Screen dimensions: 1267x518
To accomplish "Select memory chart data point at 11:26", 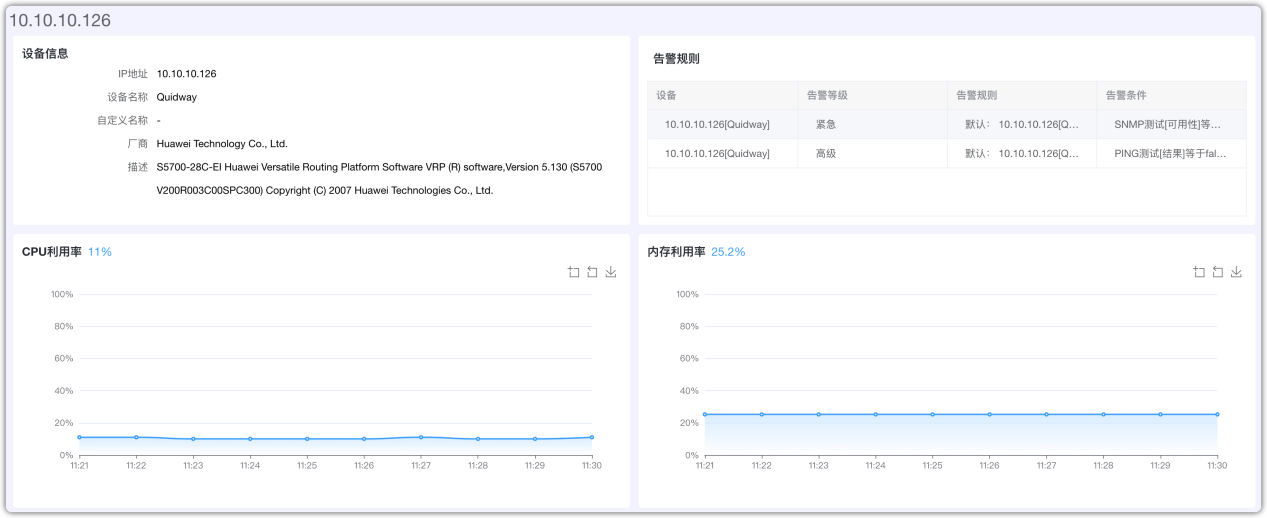I will 990,414.
